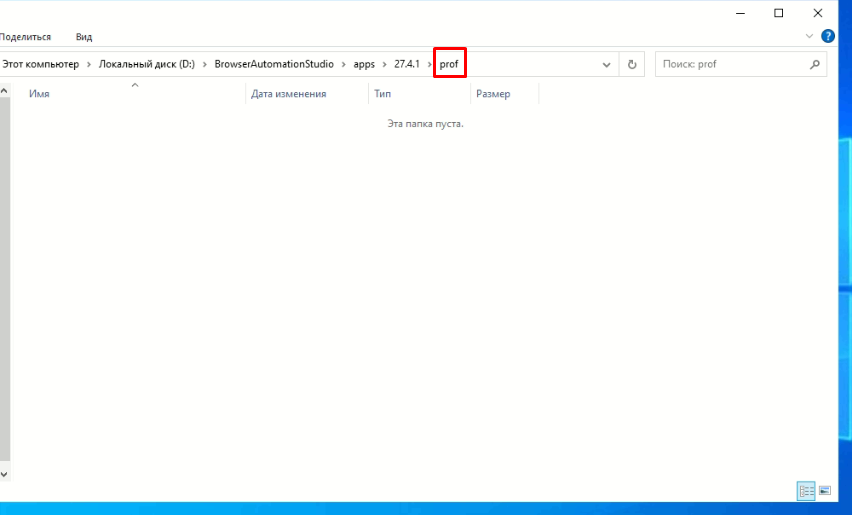The width and height of the screenshot is (852, 515).
Task: Refresh the prof folder view
Action: [x=632, y=64]
